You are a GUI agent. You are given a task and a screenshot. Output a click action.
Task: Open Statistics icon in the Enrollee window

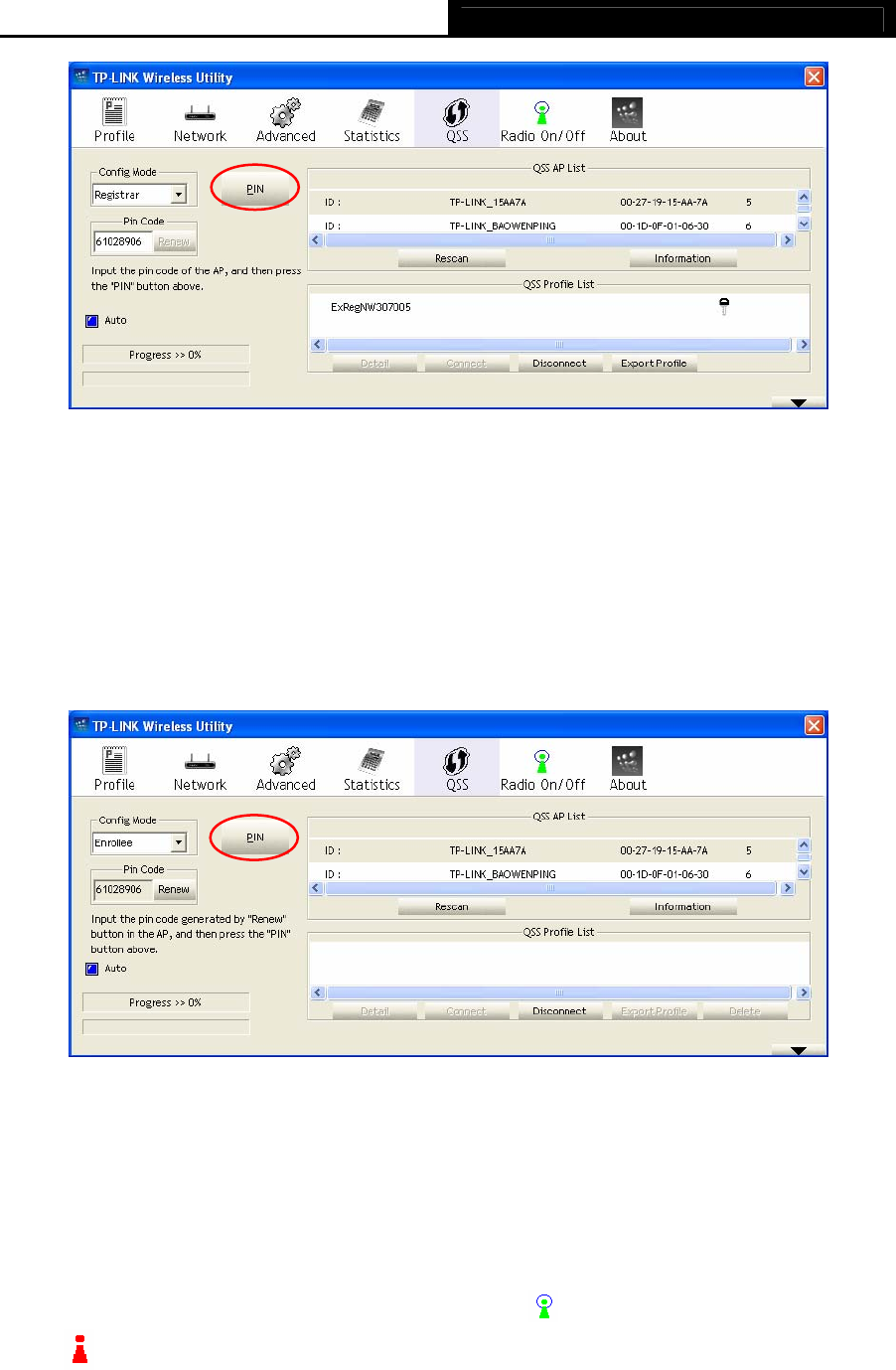click(373, 761)
